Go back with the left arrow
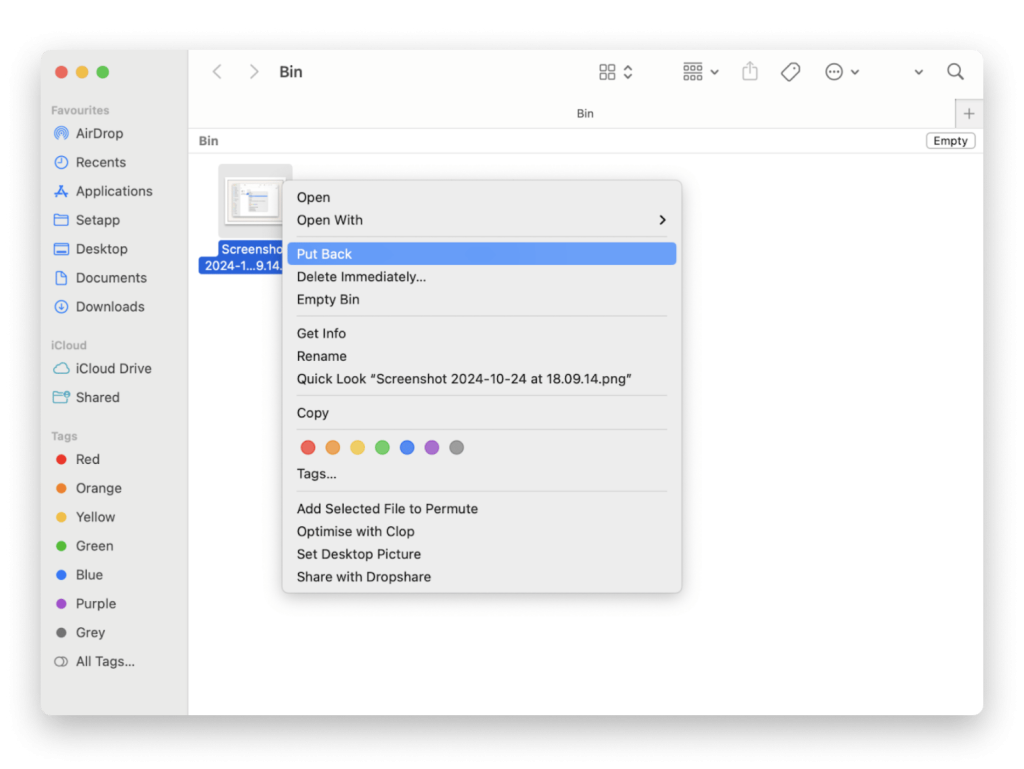Viewport: 1024px width, 769px height. pos(217,72)
